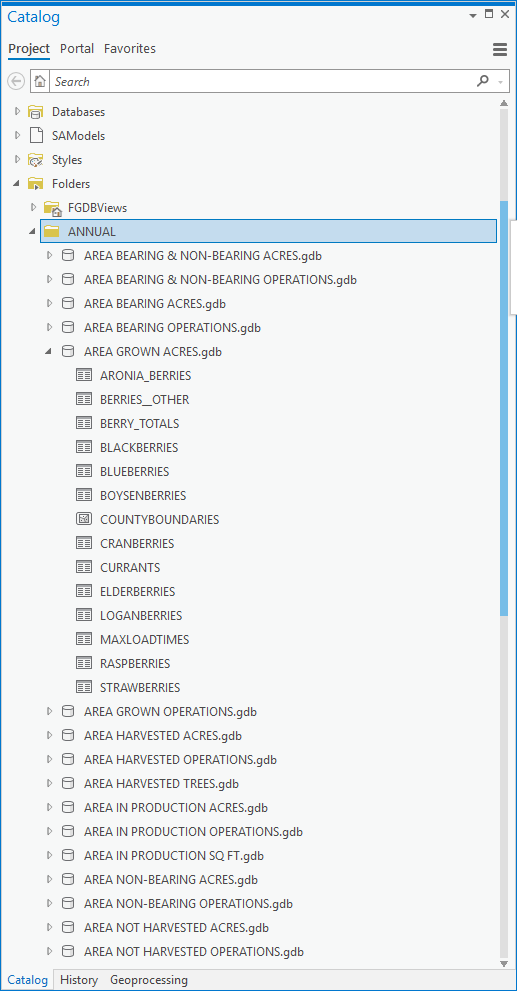Click the LOGANBERRIES table icon
The height and width of the screenshot is (991, 517).
point(83,616)
